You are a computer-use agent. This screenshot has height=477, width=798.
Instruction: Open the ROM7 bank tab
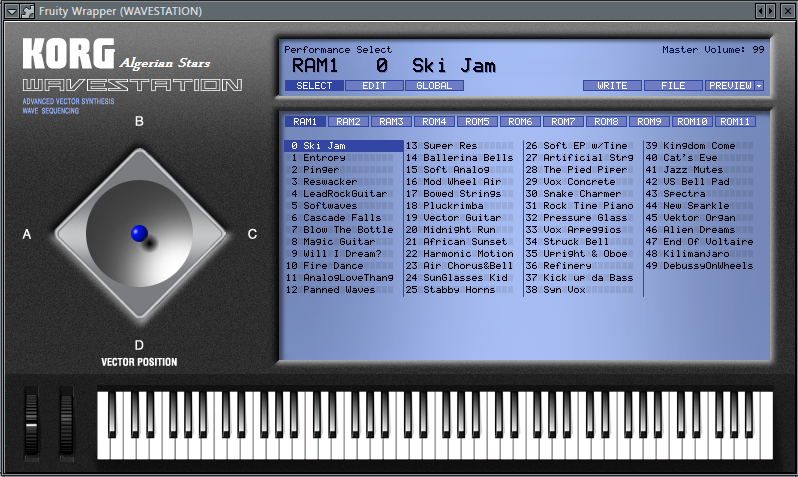pyautogui.click(x=563, y=122)
